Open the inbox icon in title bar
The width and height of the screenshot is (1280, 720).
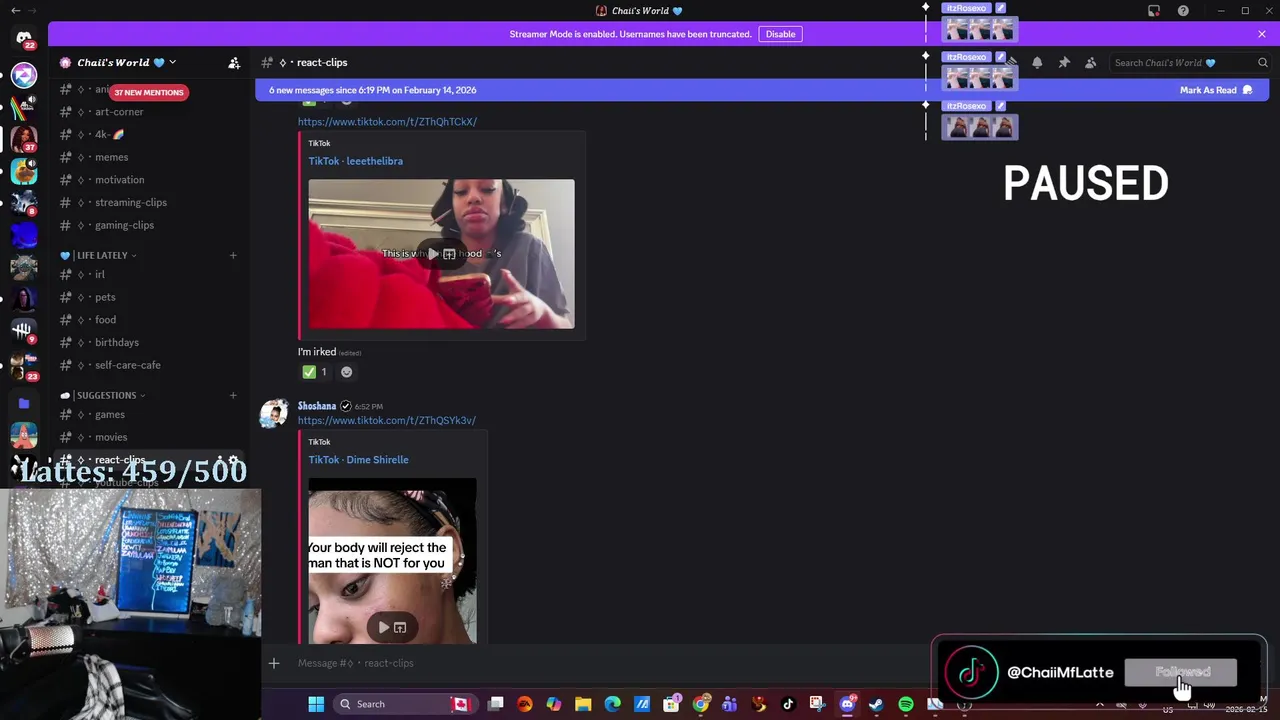[x=1154, y=11]
